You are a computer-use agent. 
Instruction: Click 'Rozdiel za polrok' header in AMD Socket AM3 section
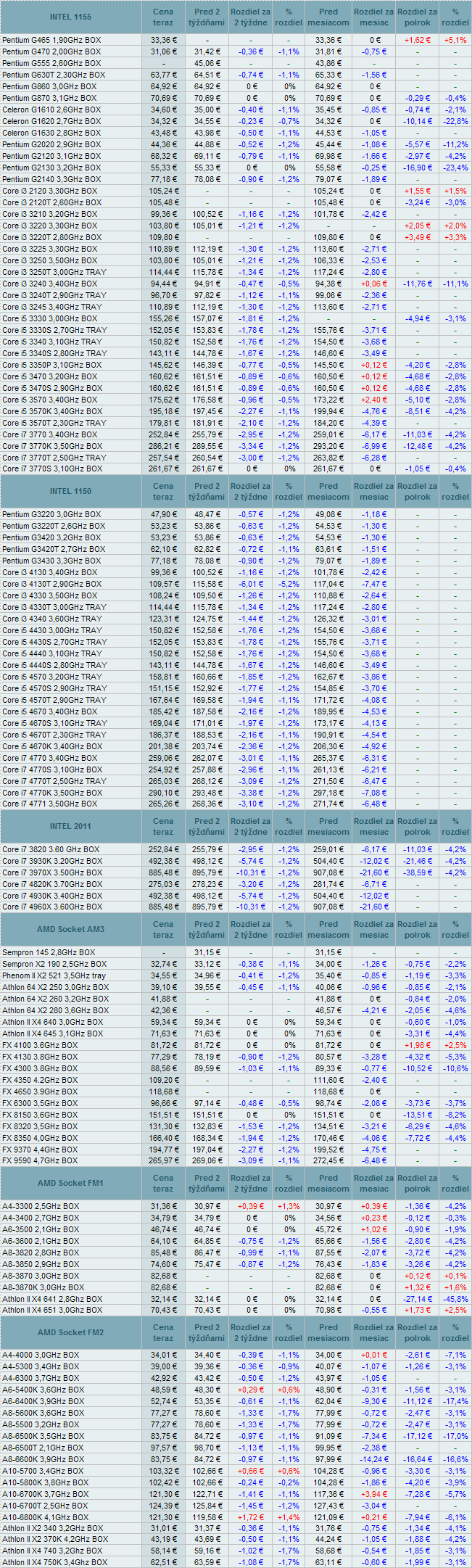coord(418,929)
